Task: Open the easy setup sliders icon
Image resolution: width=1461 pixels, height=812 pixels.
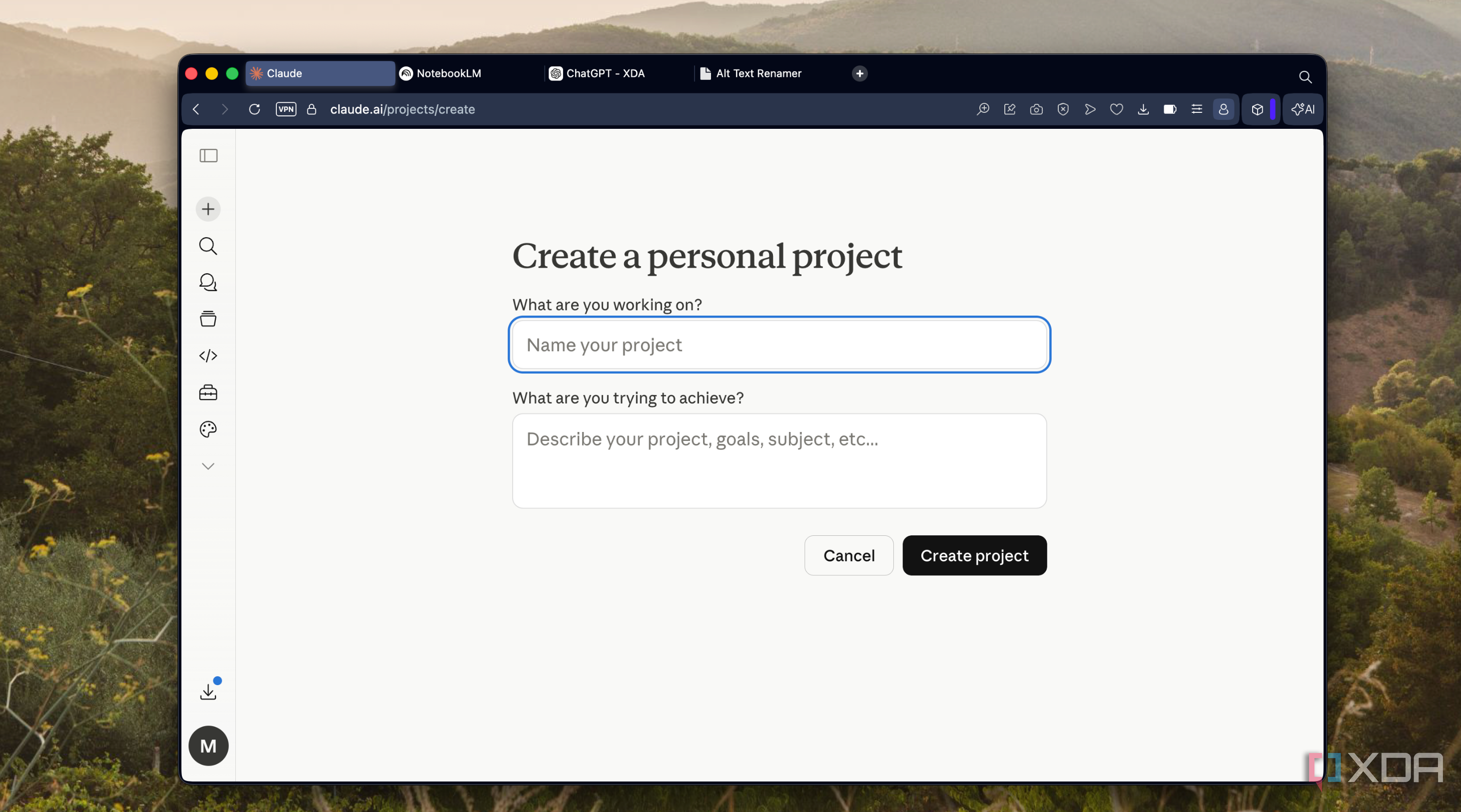Action: [x=1197, y=109]
